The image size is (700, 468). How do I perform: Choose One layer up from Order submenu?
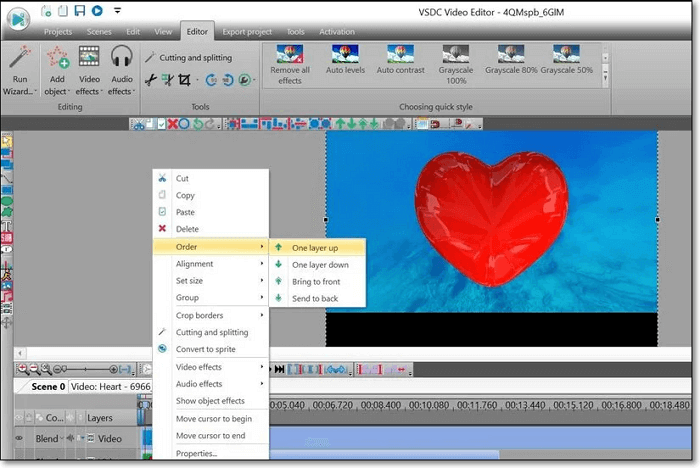click(314, 247)
